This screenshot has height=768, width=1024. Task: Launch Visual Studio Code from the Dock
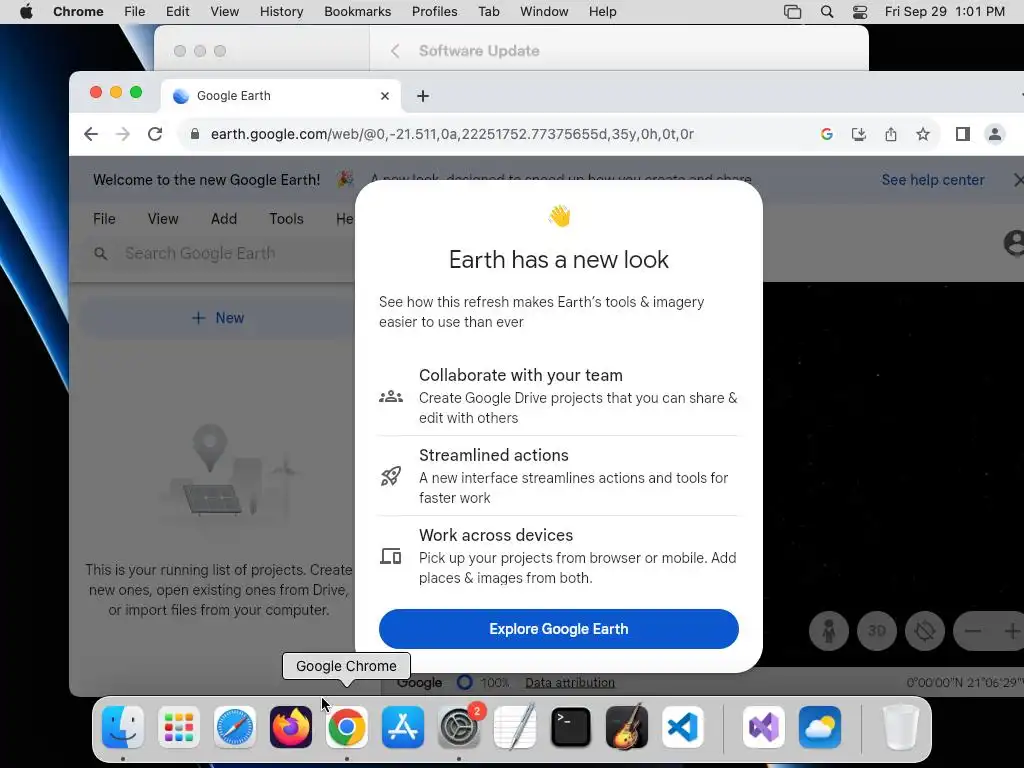683,727
